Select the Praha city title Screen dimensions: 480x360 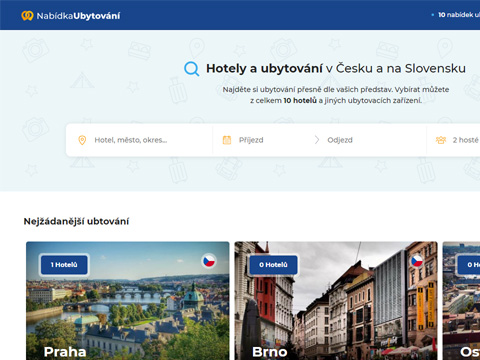[65, 352]
